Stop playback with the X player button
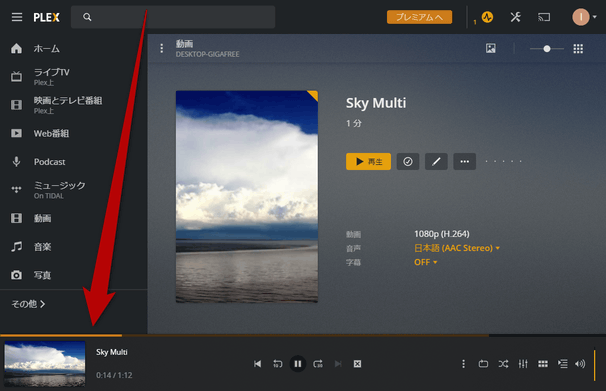 click(357, 364)
